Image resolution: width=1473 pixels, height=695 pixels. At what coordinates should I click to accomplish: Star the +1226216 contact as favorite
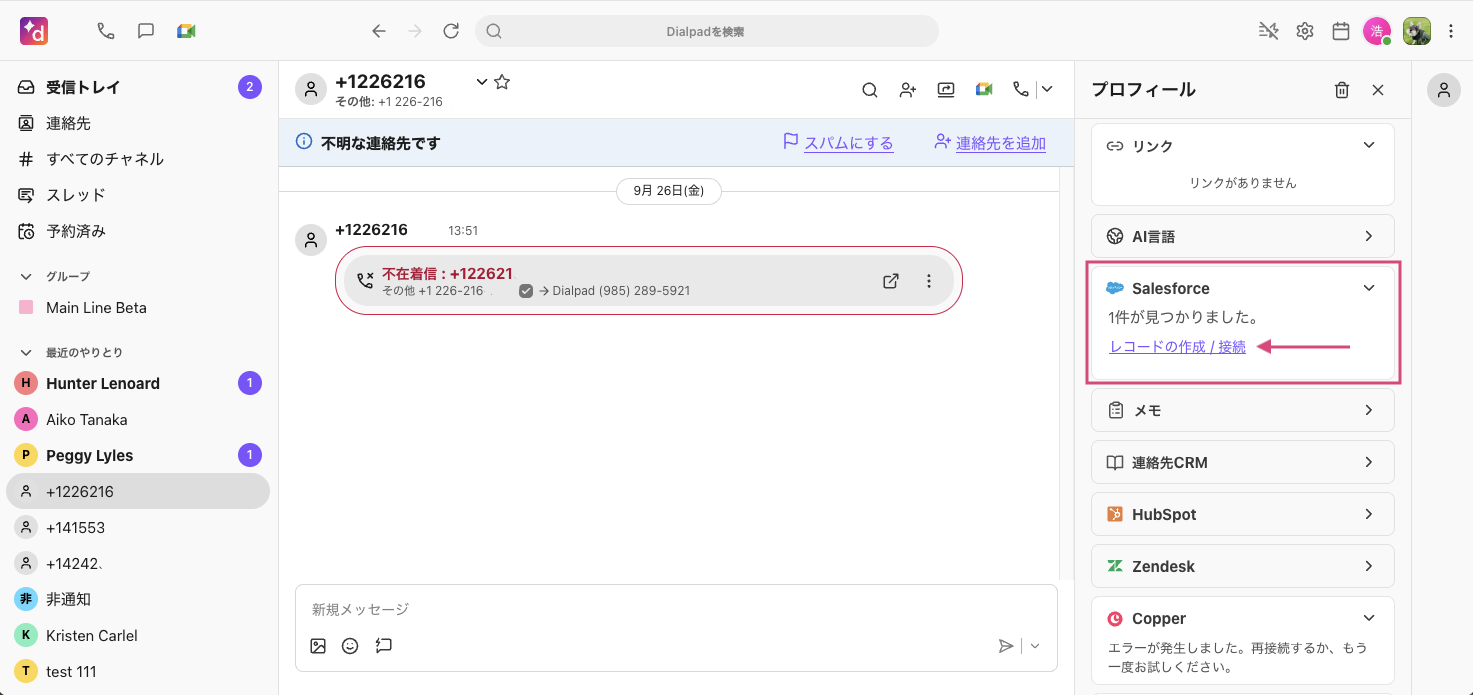tap(502, 82)
